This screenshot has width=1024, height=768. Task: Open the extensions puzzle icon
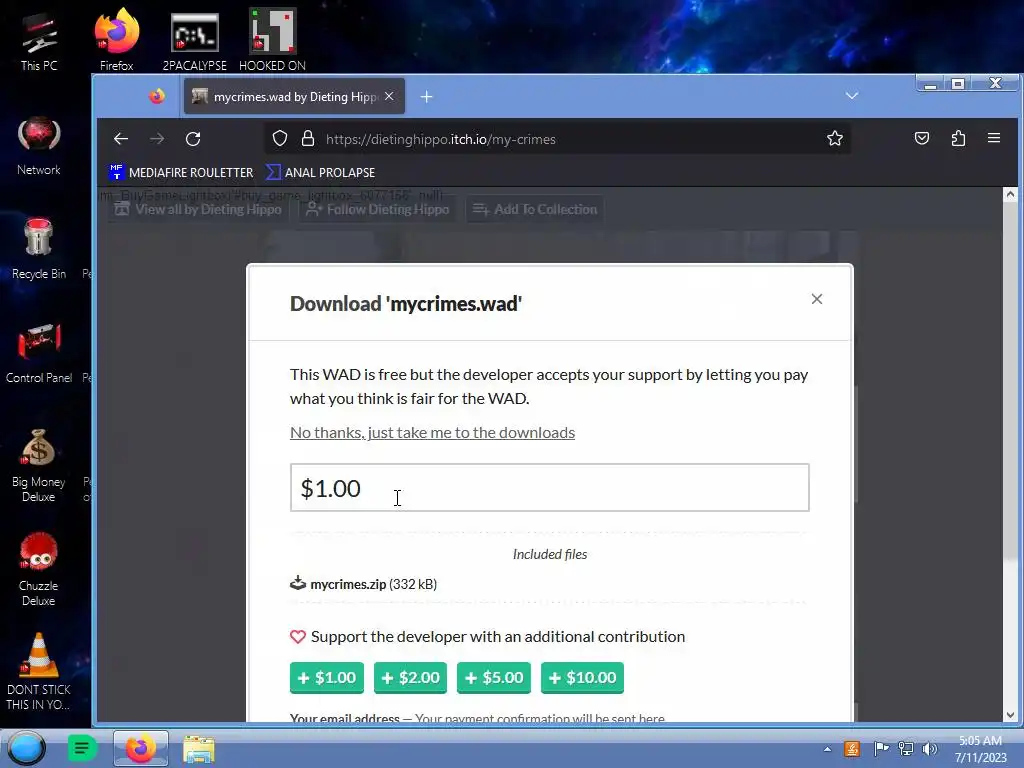coord(958,138)
